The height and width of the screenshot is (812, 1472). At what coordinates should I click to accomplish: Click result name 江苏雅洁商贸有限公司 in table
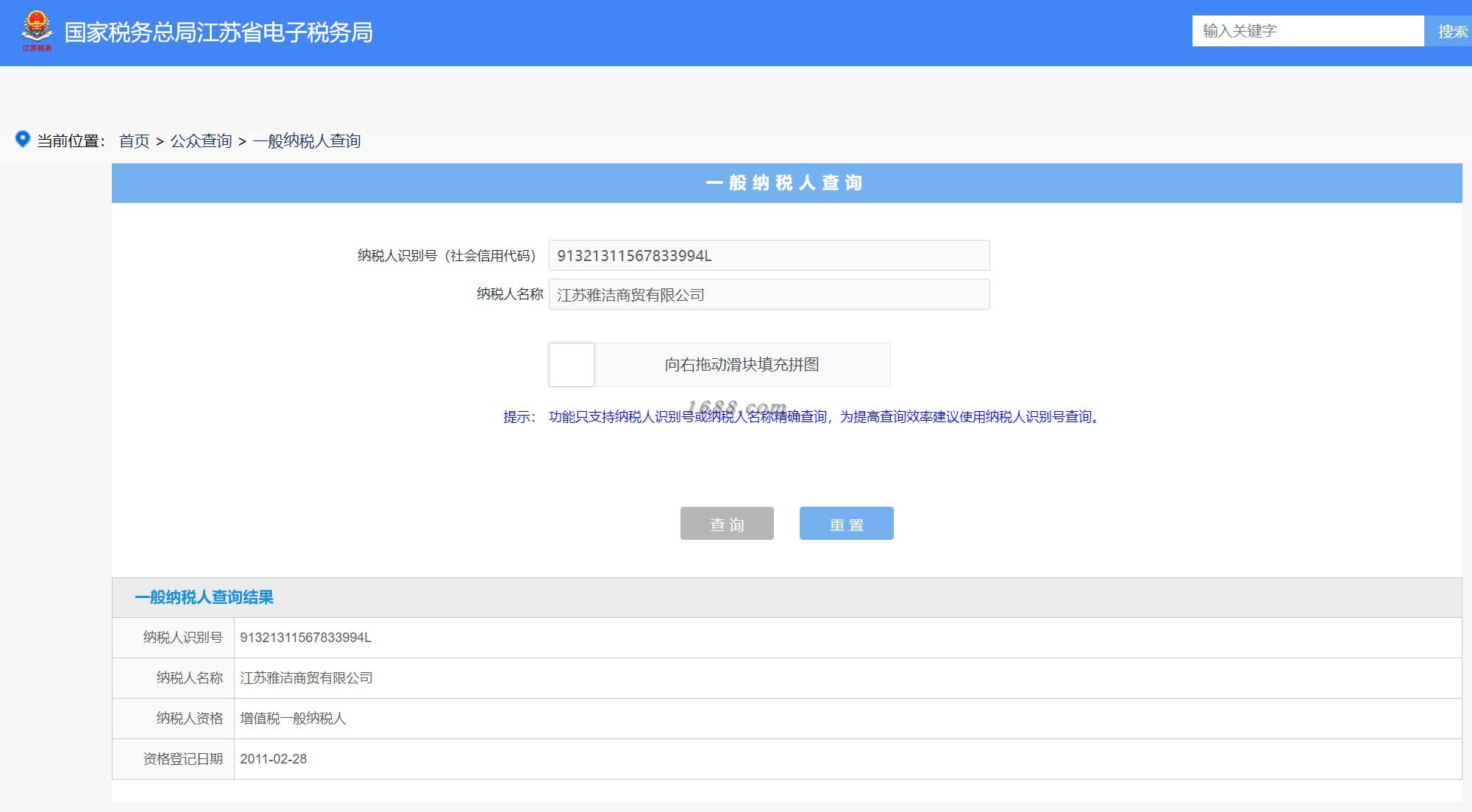(x=306, y=678)
